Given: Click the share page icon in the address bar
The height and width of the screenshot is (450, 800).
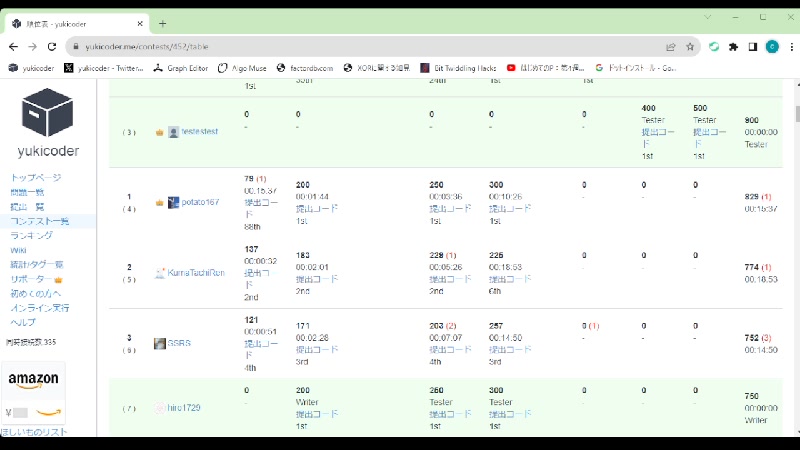Looking at the screenshot, I should click(x=670, y=46).
